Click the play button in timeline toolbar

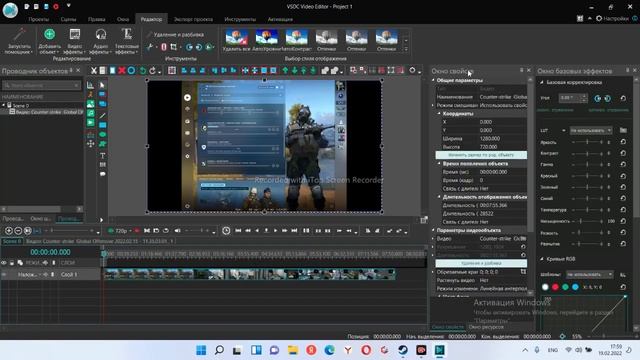276,231
